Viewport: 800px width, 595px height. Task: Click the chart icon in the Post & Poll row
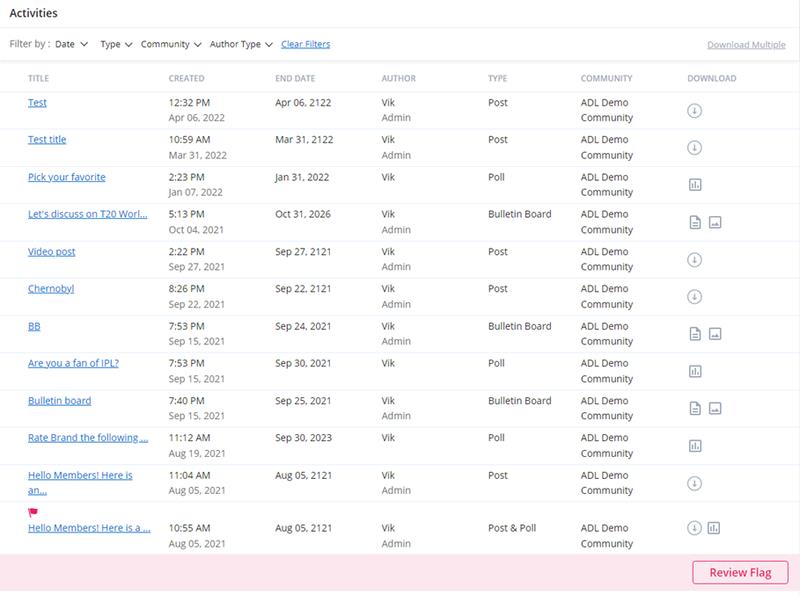[x=714, y=528]
